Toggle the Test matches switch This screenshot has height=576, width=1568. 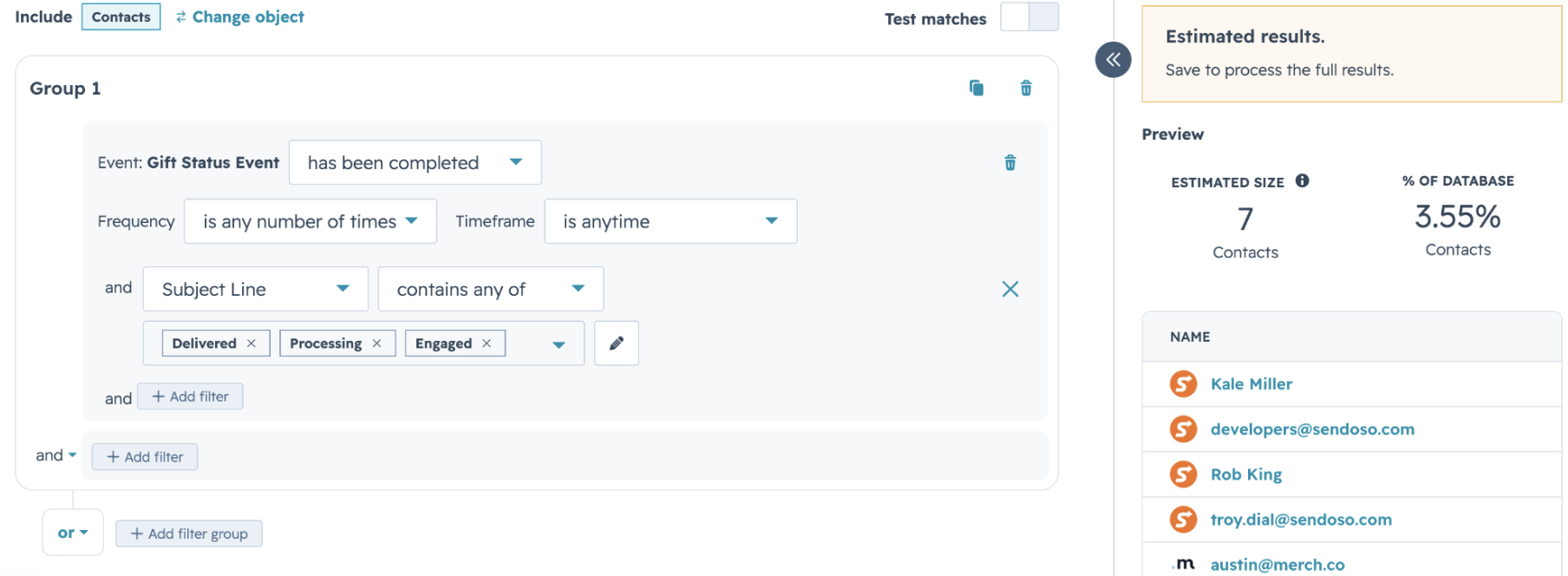[x=1029, y=16]
